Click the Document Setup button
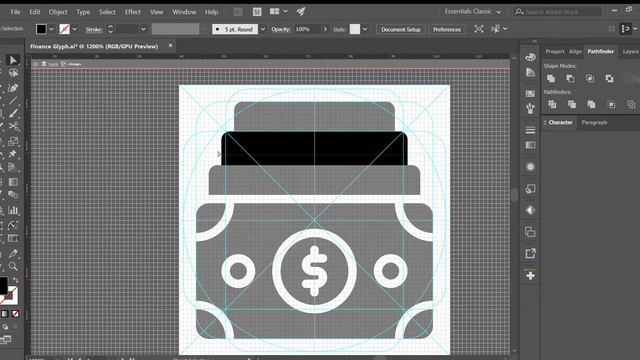The width and height of the screenshot is (640, 360). coord(401,29)
